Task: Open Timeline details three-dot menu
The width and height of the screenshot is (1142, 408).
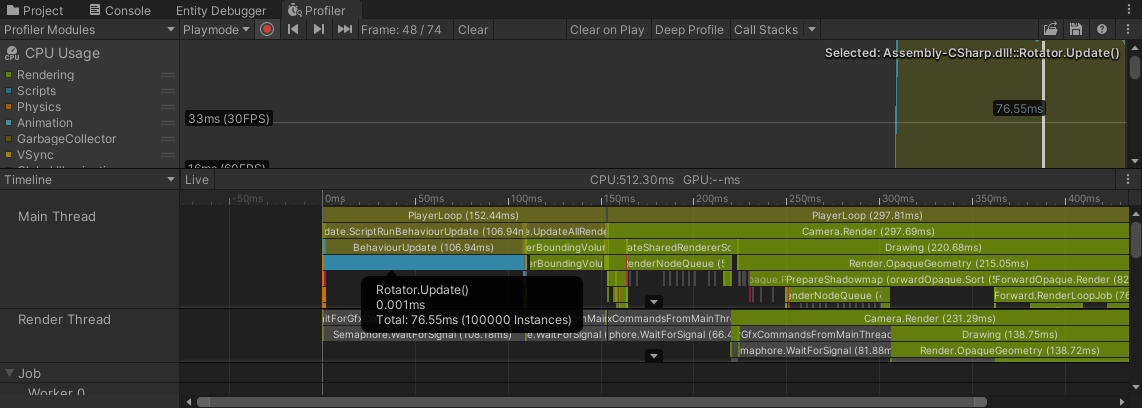Action: pyautogui.click(x=1128, y=179)
